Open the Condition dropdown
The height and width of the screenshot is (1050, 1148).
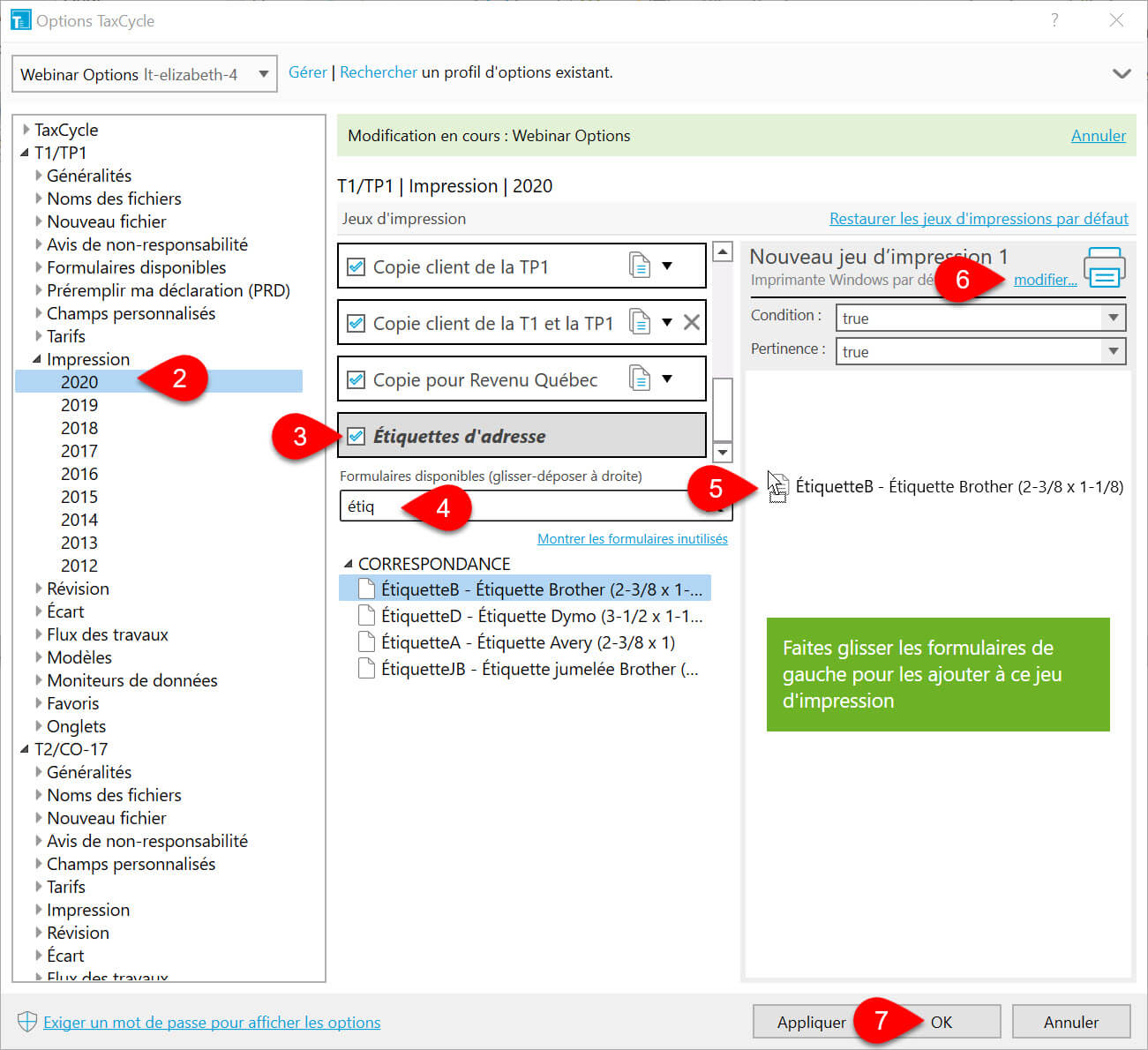(x=980, y=318)
